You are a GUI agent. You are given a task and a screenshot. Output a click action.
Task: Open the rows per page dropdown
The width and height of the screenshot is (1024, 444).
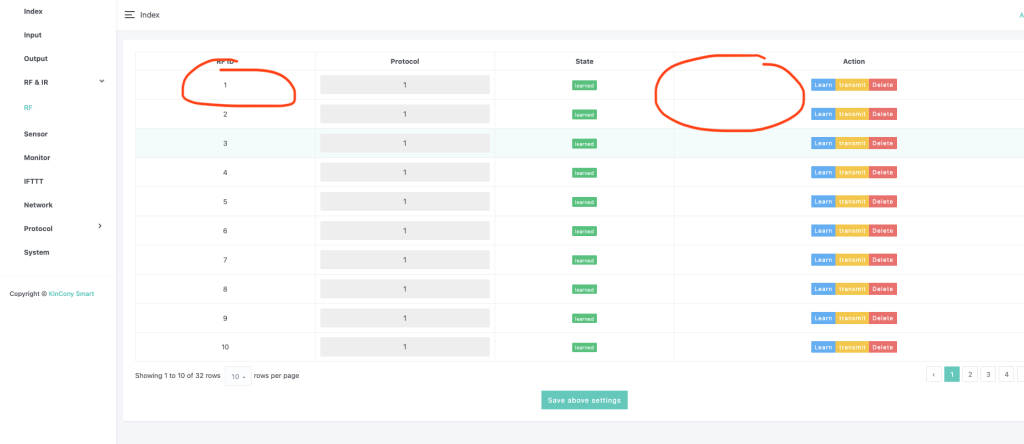coord(237,376)
